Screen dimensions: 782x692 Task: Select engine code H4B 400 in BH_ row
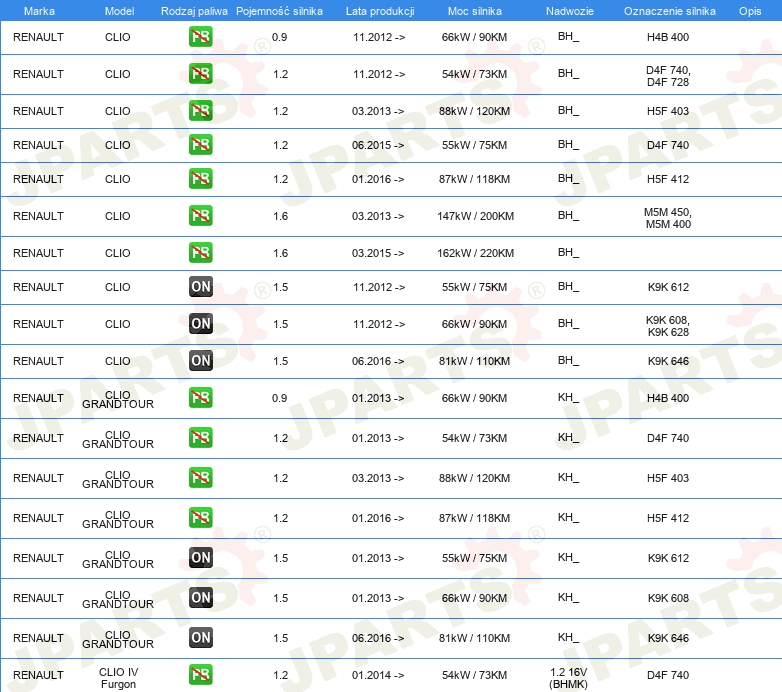(x=668, y=37)
